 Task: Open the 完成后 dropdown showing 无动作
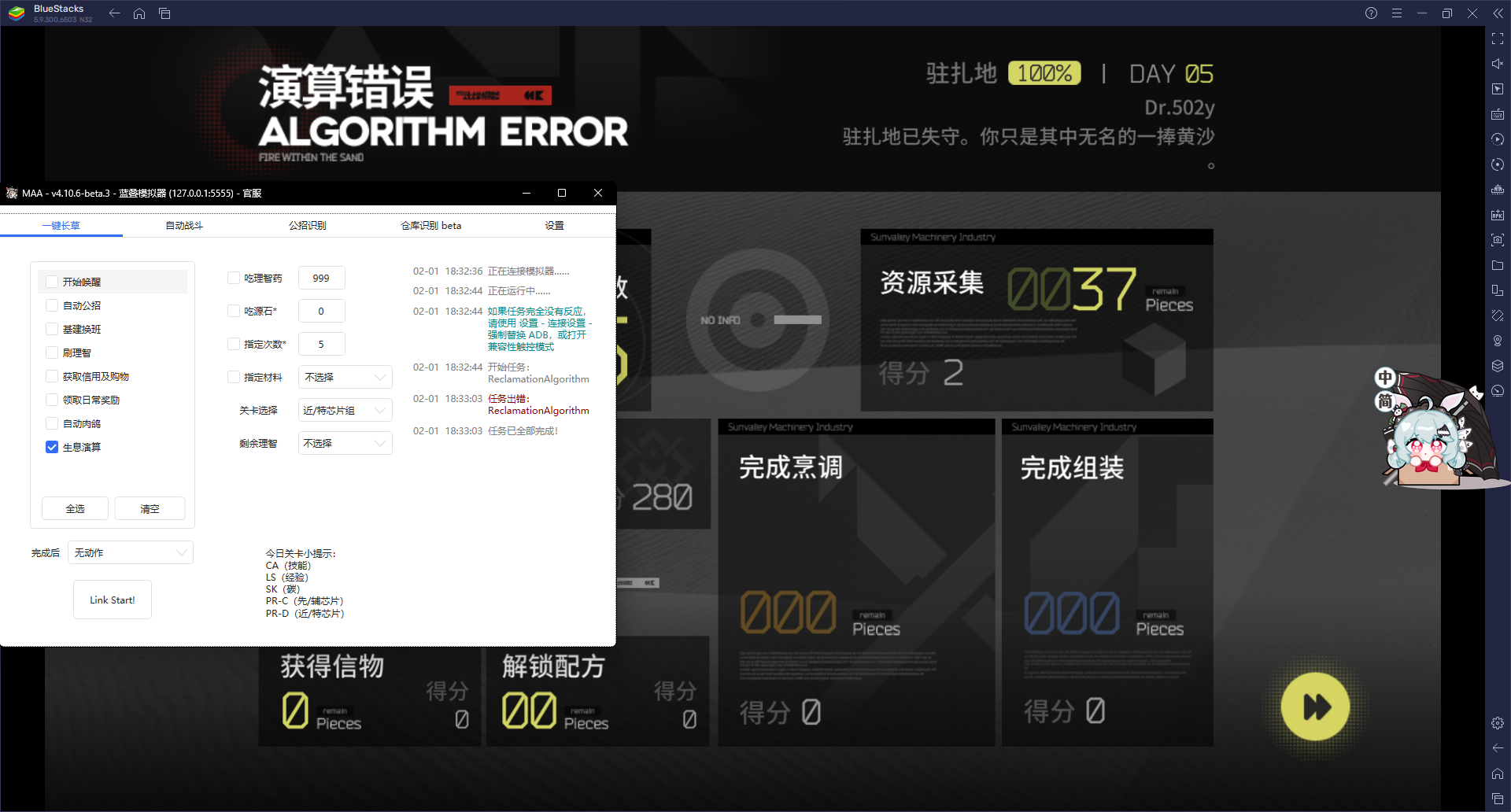point(131,552)
